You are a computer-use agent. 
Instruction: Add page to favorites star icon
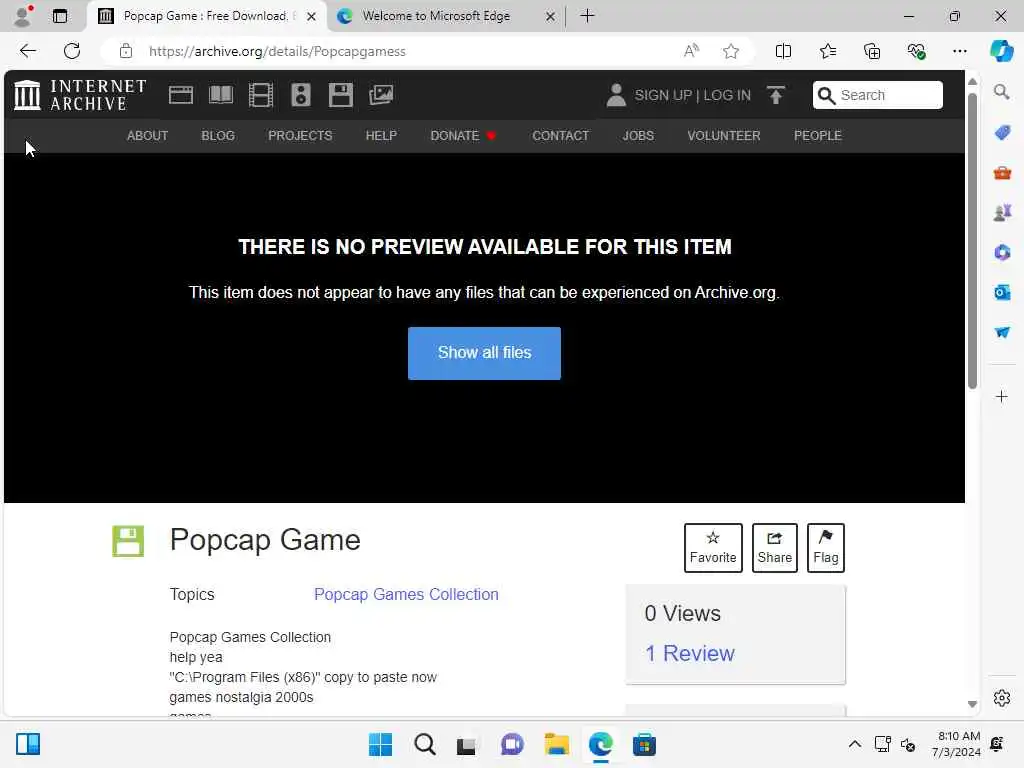click(x=731, y=51)
